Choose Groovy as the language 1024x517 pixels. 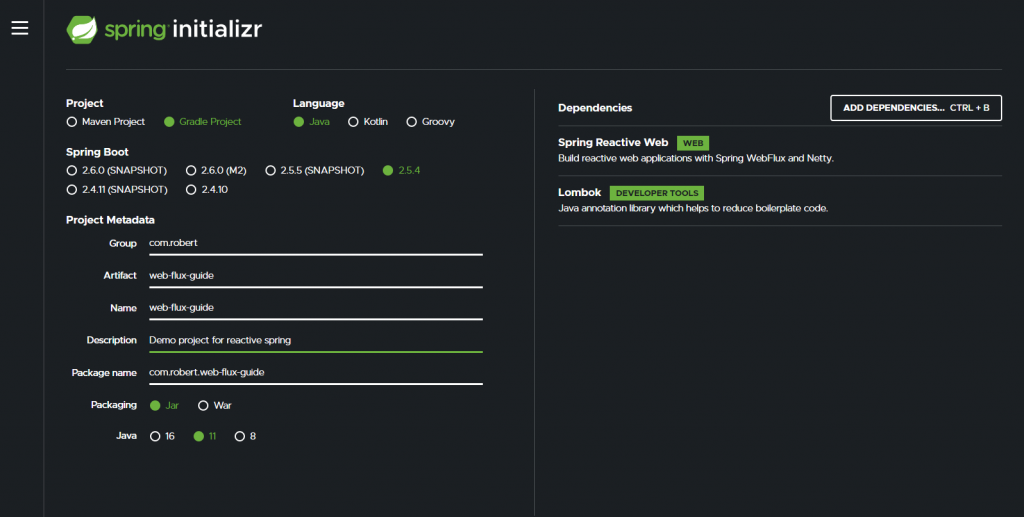(x=430, y=122)
